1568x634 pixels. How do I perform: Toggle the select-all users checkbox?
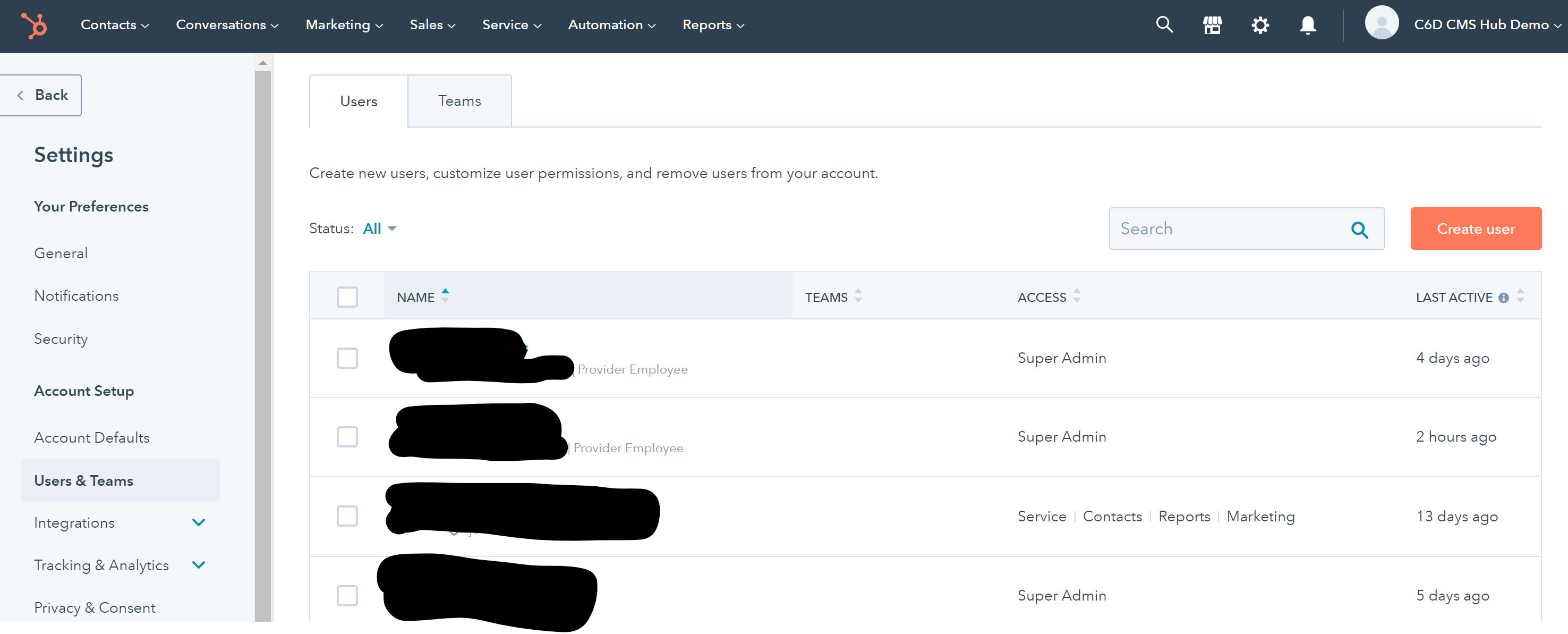[347, 297]
